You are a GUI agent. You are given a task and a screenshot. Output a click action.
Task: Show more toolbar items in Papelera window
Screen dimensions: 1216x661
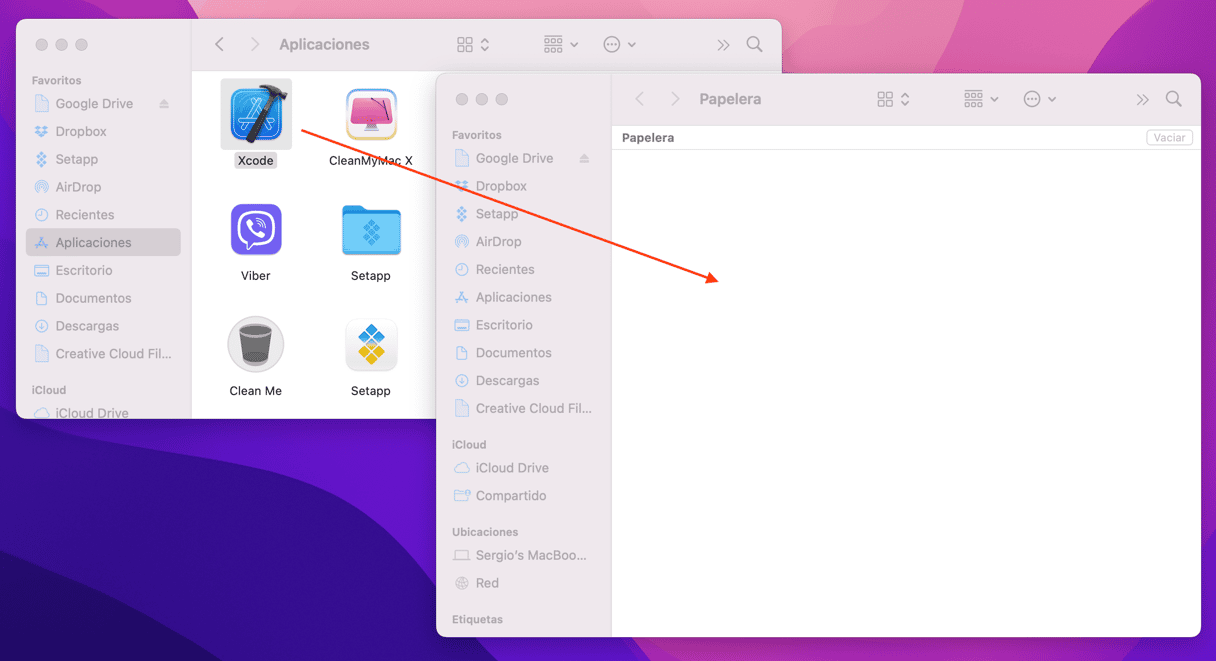click(1142, 99)
